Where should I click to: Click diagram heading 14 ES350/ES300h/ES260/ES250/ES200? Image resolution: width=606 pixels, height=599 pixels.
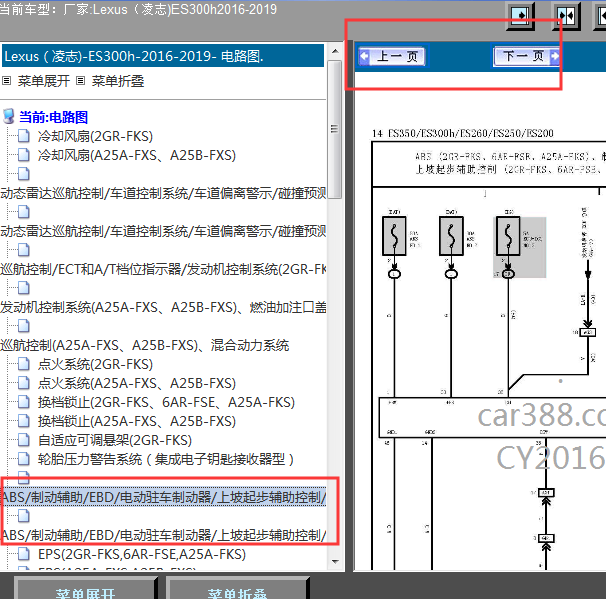[x=463, y=134]
